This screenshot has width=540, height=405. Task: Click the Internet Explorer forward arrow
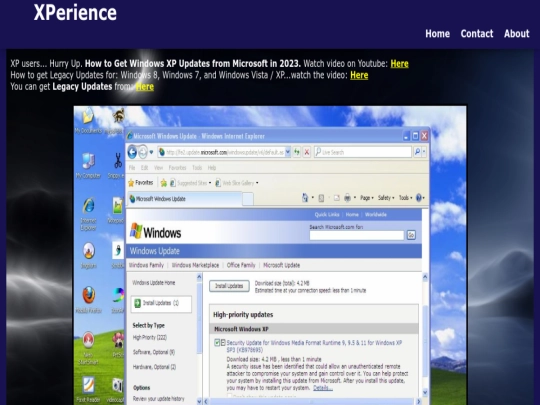pyautogui.click(x=143, y=152)
